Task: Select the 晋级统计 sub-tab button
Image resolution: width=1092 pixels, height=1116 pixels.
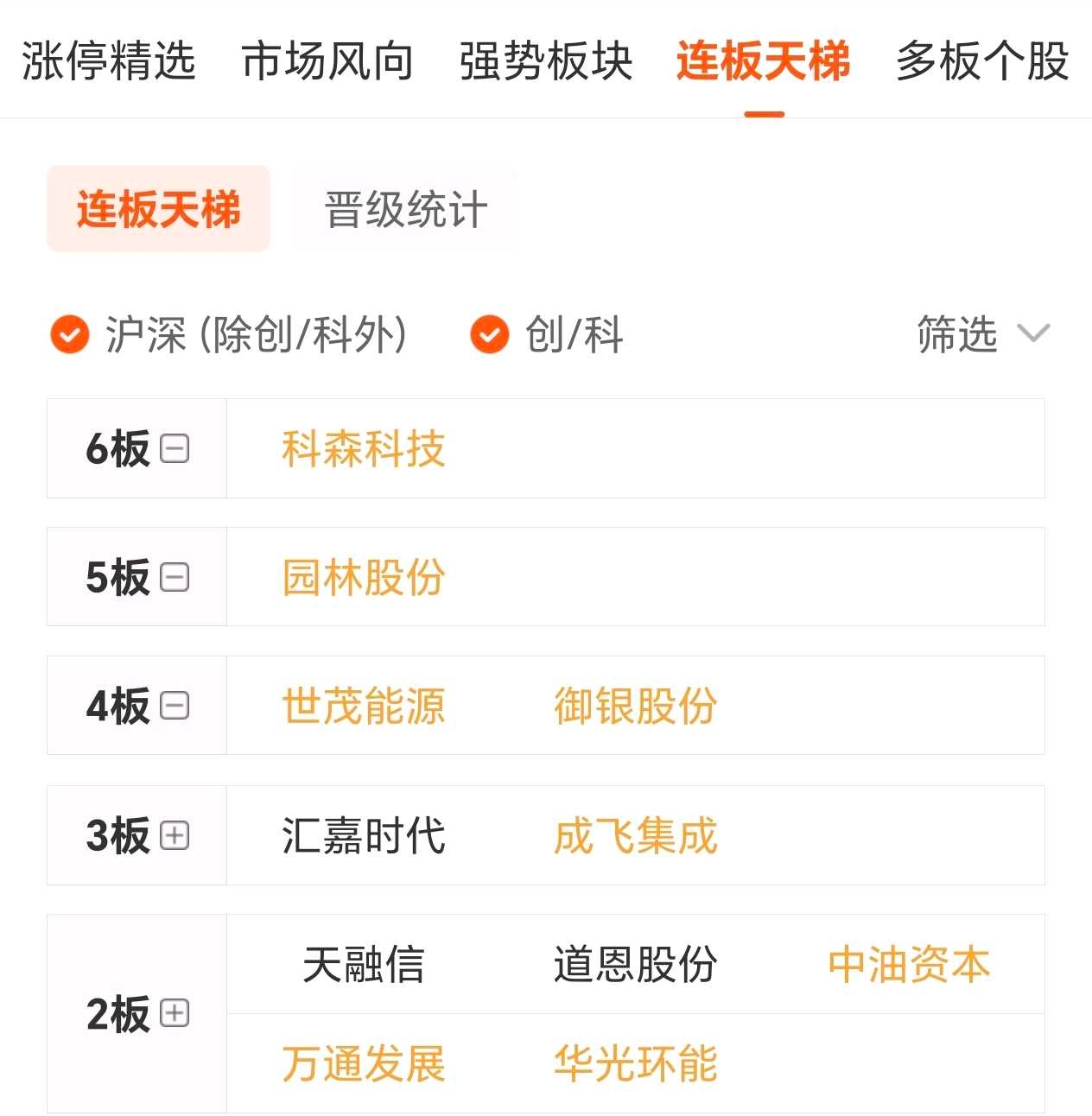Action: click(406, 209)
